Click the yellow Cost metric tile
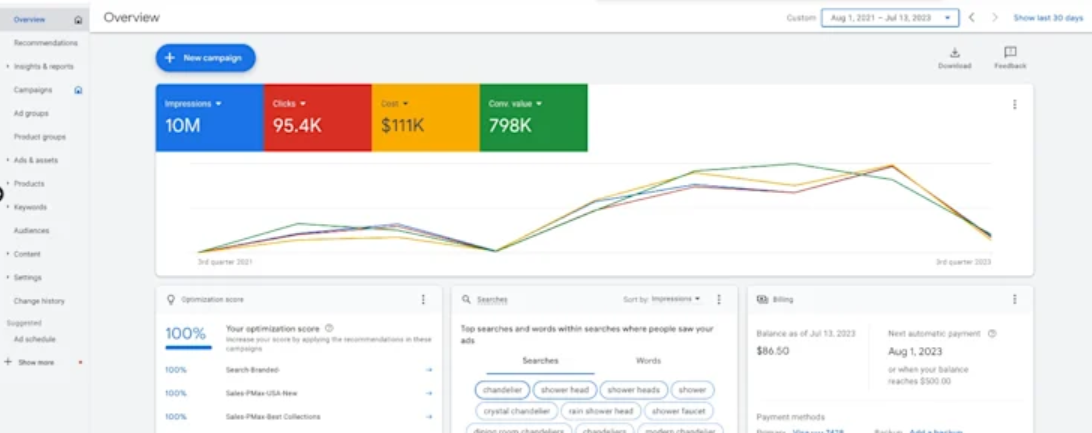Screen dimensions: 1092x433 pyautogui.click(x=426, y=118)
